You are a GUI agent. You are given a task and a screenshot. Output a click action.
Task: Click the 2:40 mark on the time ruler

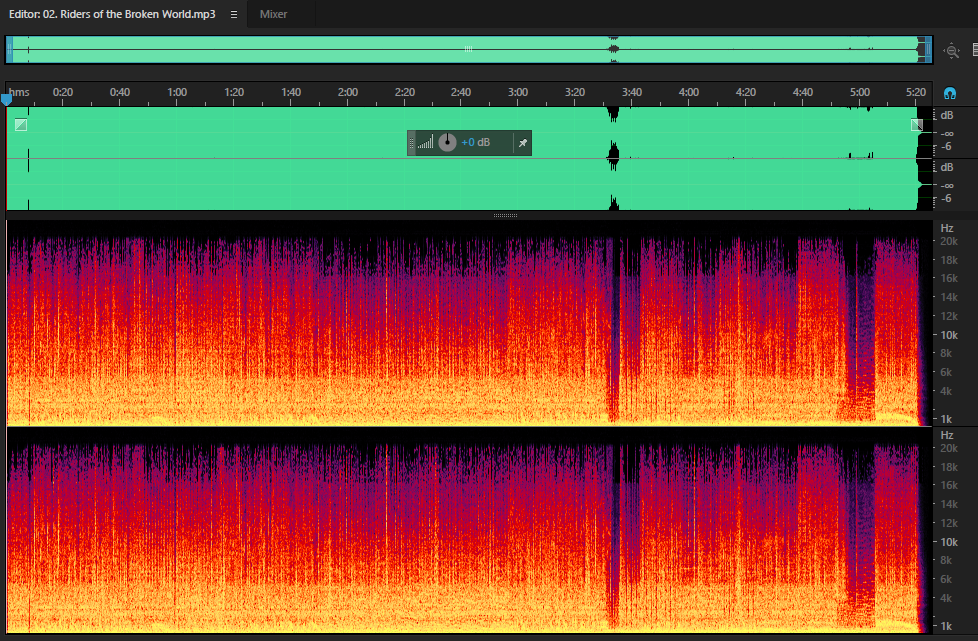coord(461,92)
